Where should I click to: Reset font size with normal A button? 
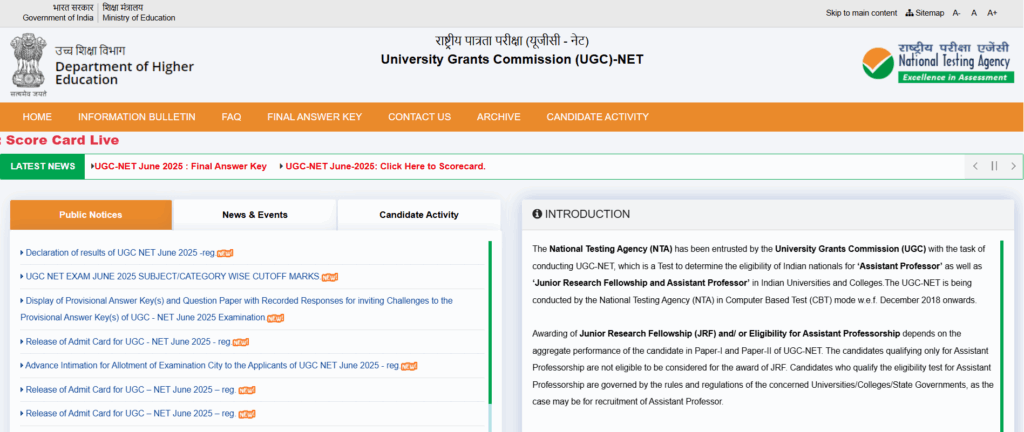pyautogui.click(x=974, y=13)
